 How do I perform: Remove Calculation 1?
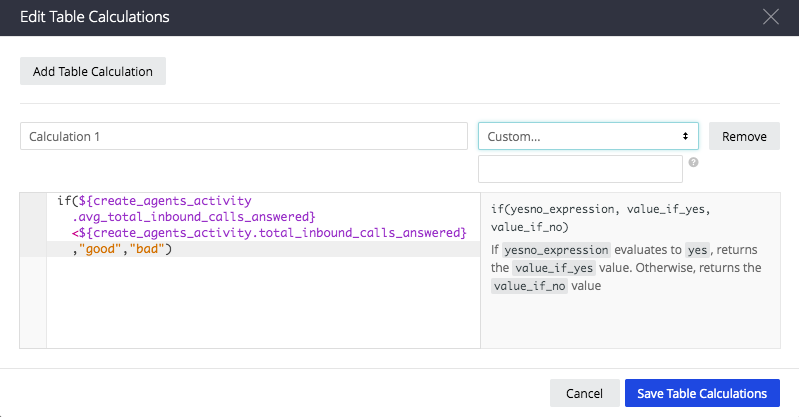click(x=744, y=136)
